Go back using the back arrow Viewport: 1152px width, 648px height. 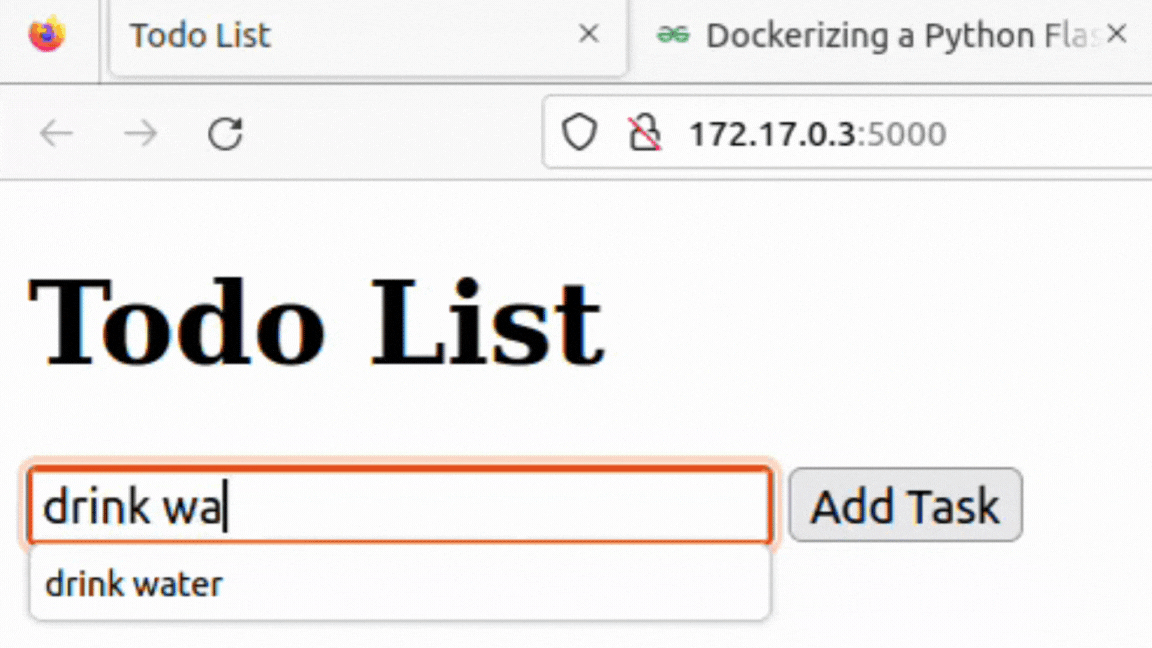pyautogui.click(x=57, y=133)
